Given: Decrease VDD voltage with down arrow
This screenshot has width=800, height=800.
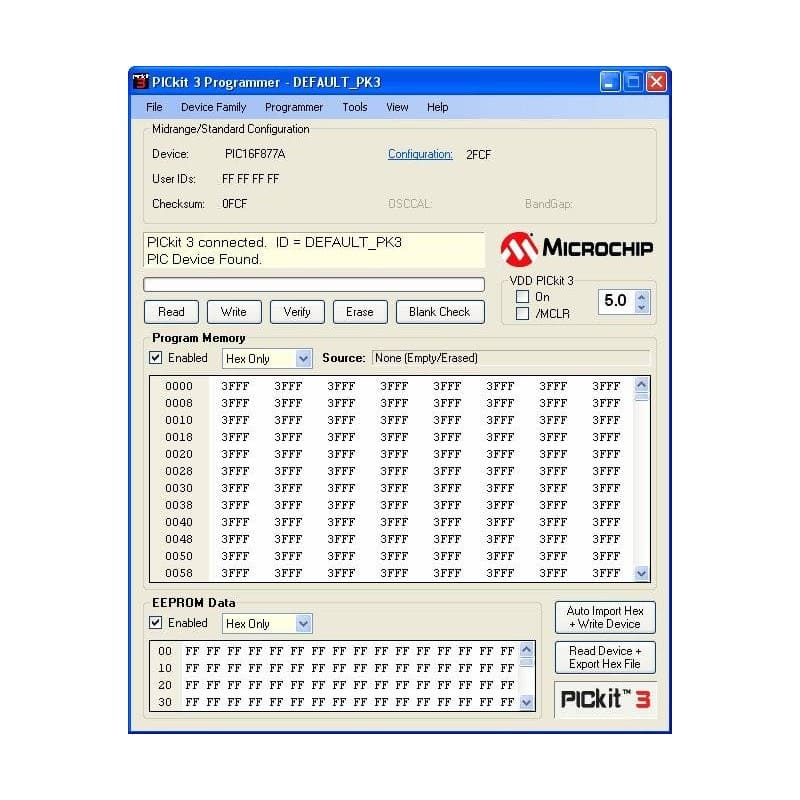Looking at the screenshot, I should pos(641,307).
